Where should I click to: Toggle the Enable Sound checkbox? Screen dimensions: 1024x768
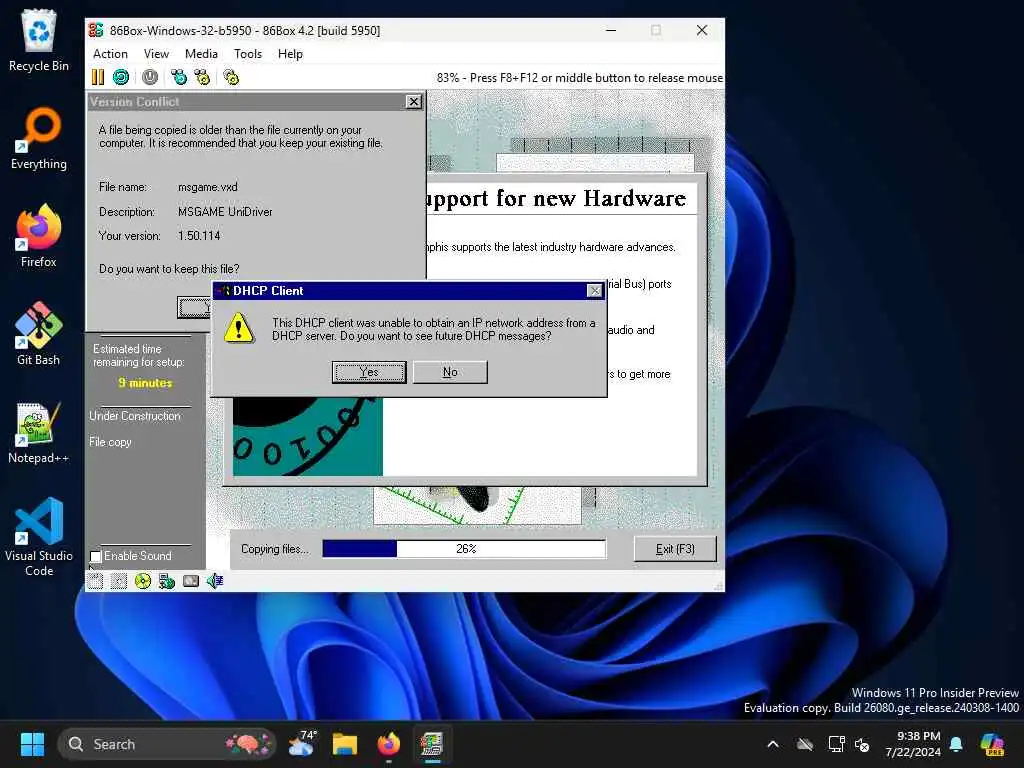click(96, 556)
